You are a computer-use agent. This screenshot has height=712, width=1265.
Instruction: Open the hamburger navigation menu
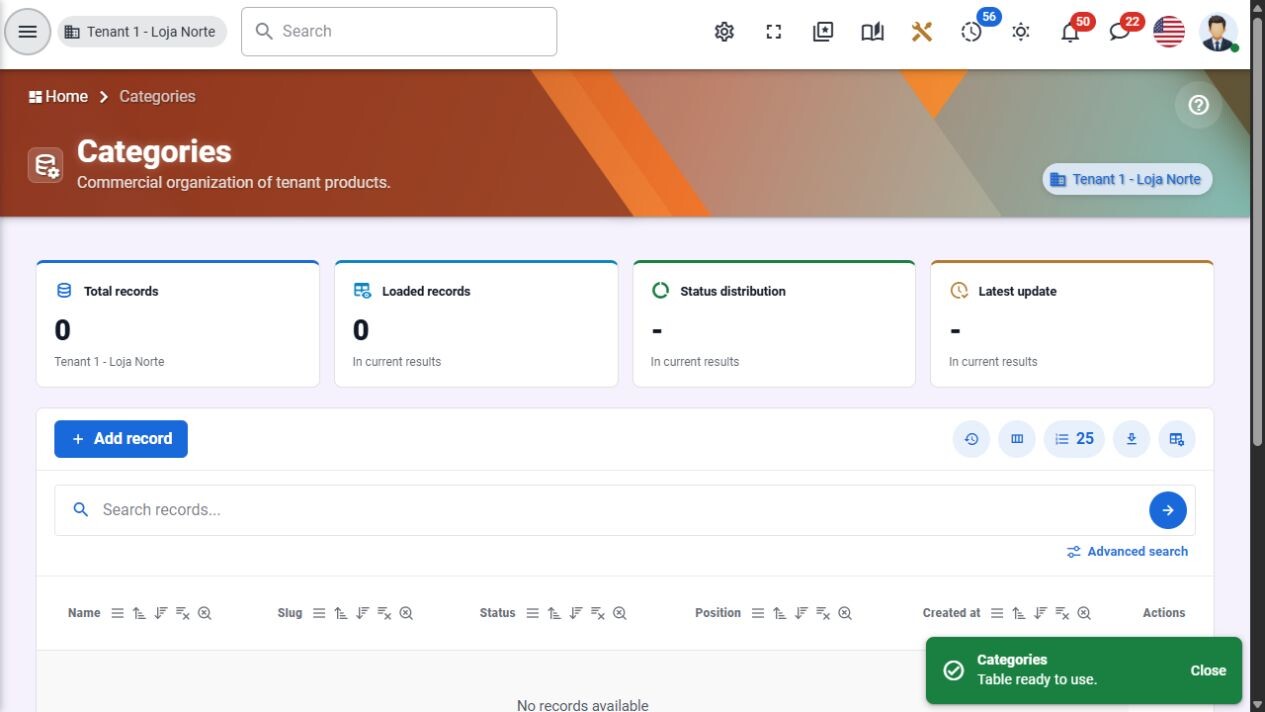click(28, 32)
